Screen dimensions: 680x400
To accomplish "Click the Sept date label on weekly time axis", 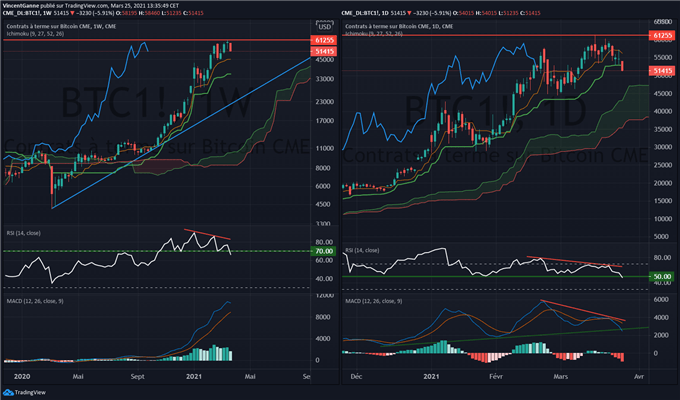I will pyautogui.click(x=137, y=376).
